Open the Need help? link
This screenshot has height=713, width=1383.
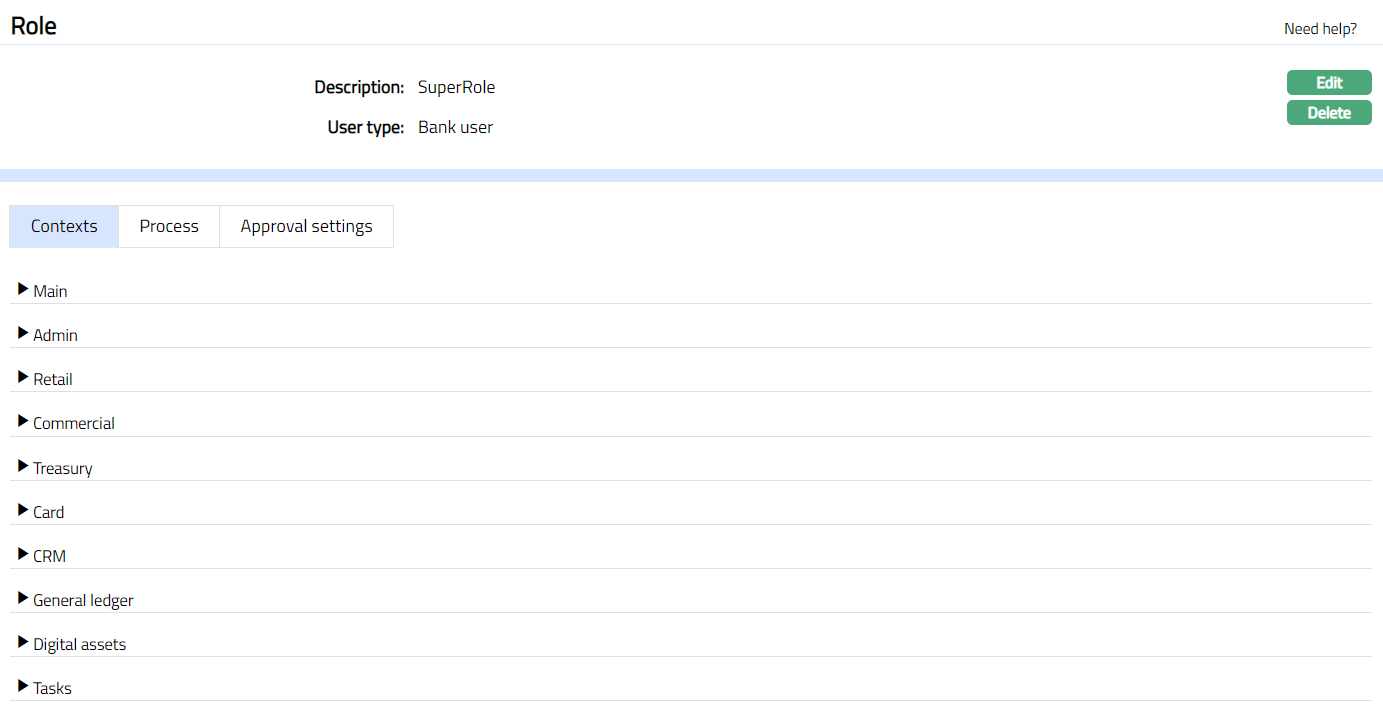pos(1320,29)
